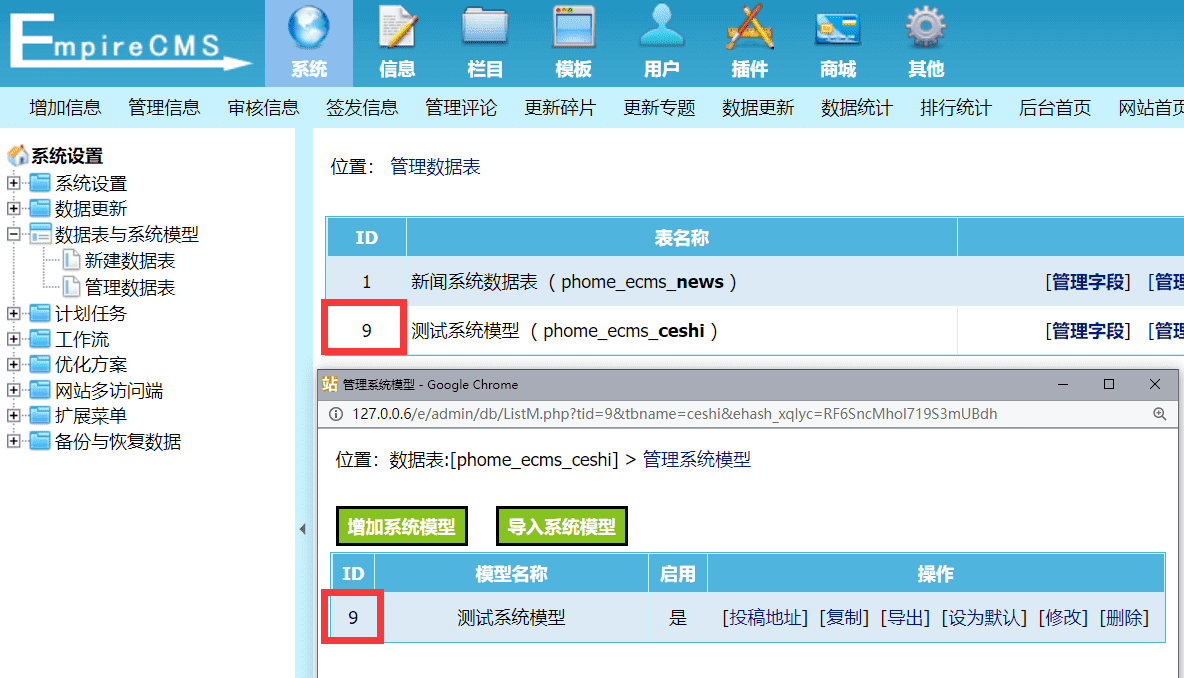
Task: Open 管理信息 menu item
Action: point(164,108)
